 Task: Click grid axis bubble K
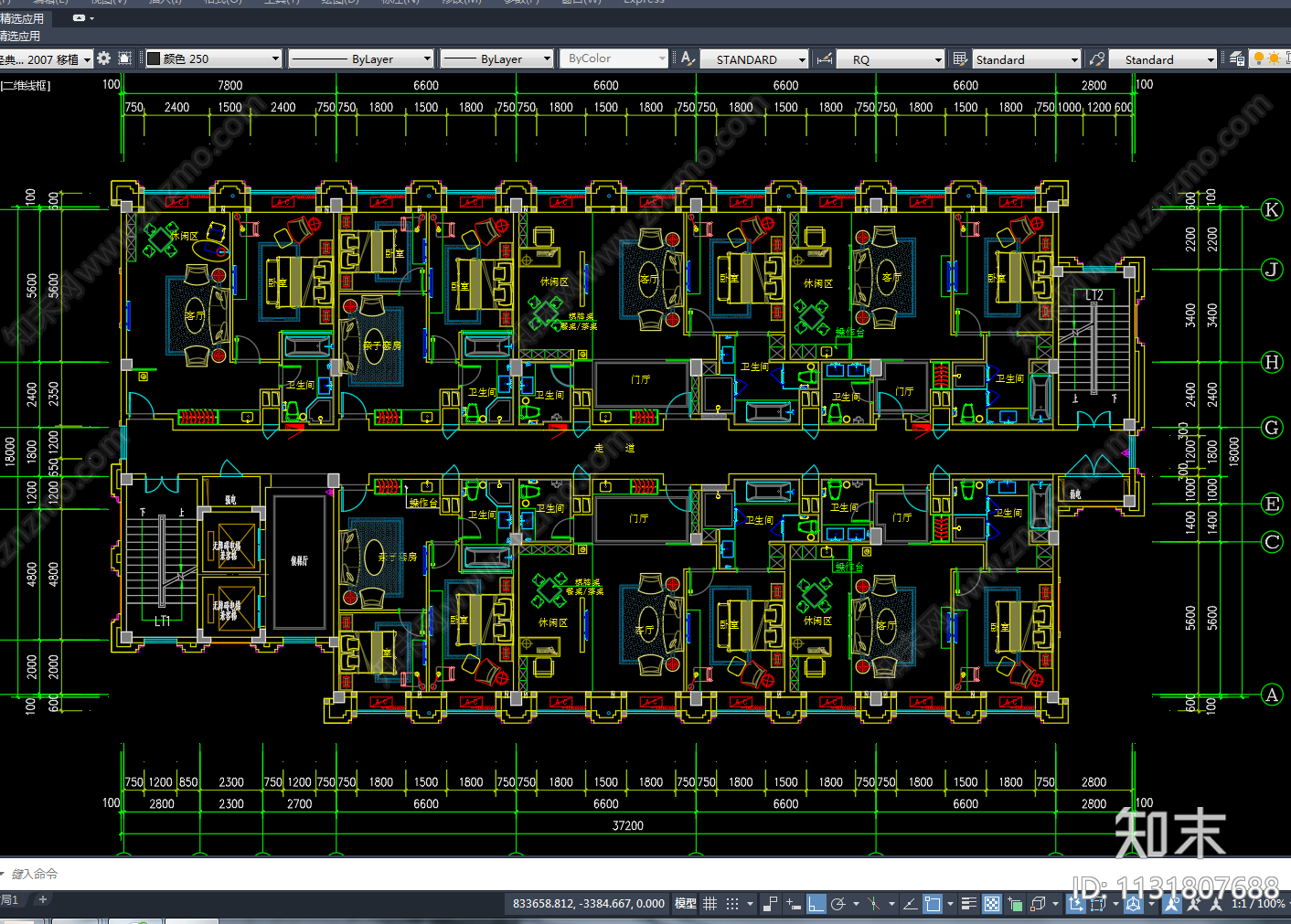(x=1272, y=210)
